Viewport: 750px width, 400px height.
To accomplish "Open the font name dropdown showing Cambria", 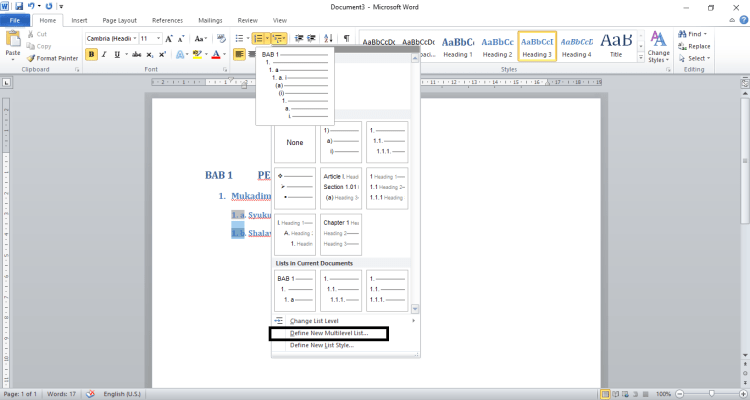I will click(110, 38).
